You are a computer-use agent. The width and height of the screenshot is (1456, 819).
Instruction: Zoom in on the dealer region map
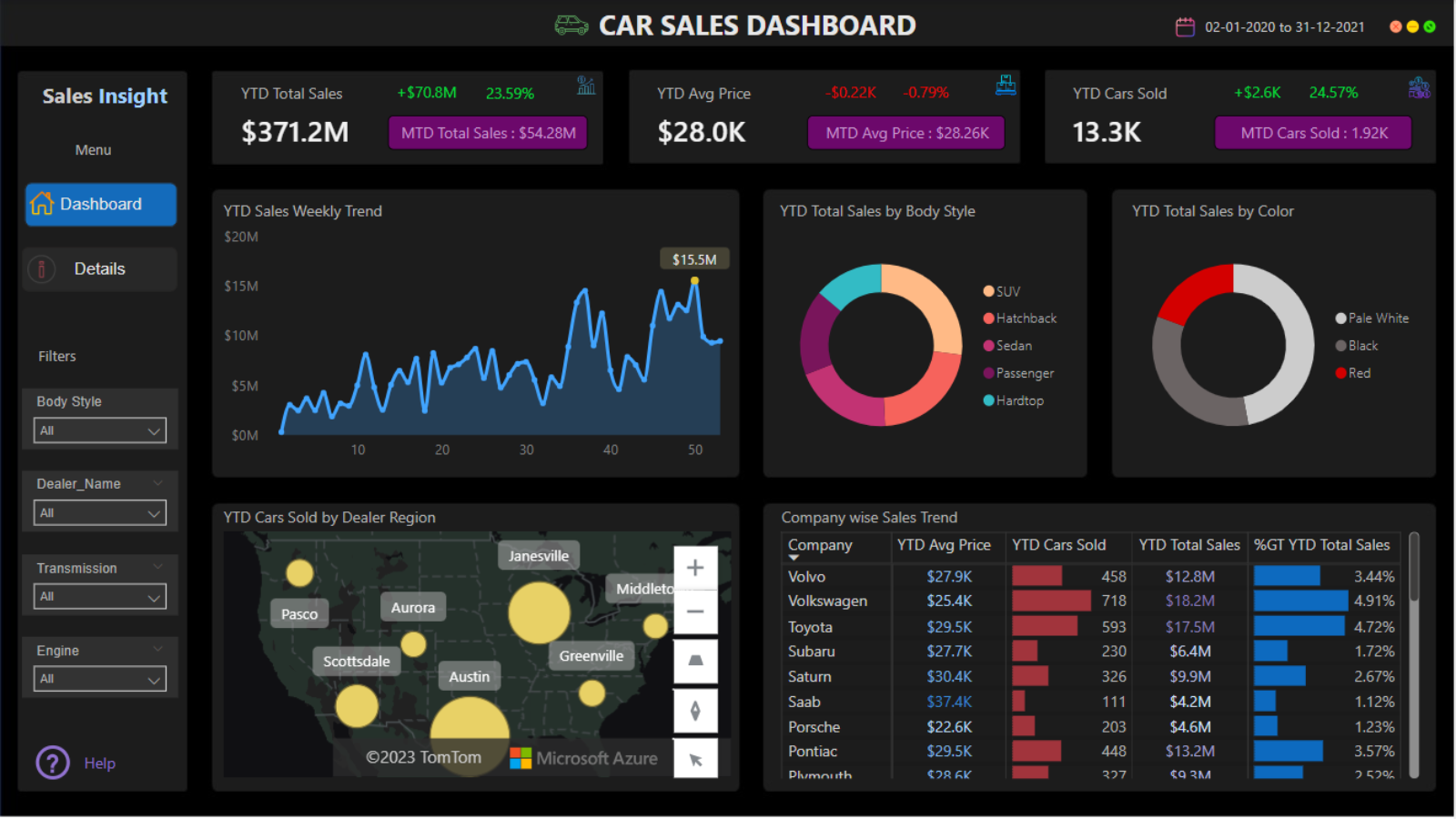point(695,568)
